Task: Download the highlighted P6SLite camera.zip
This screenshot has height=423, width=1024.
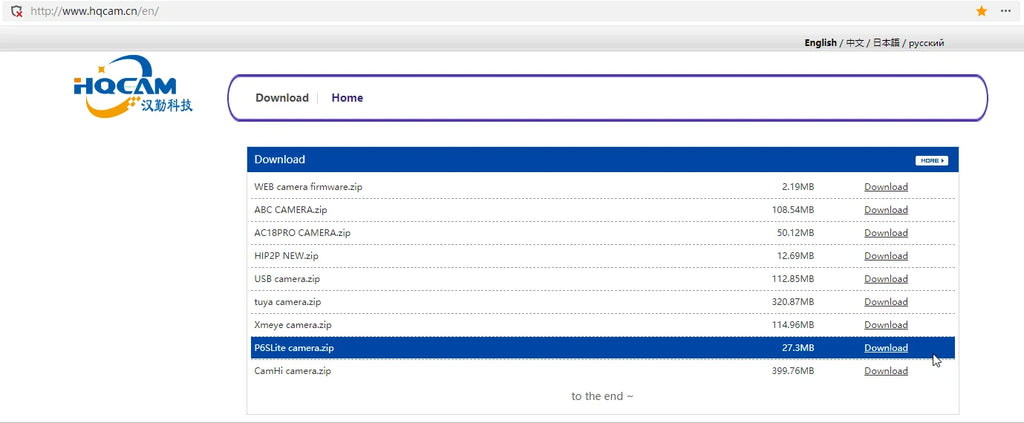Action: coord(886,348)
